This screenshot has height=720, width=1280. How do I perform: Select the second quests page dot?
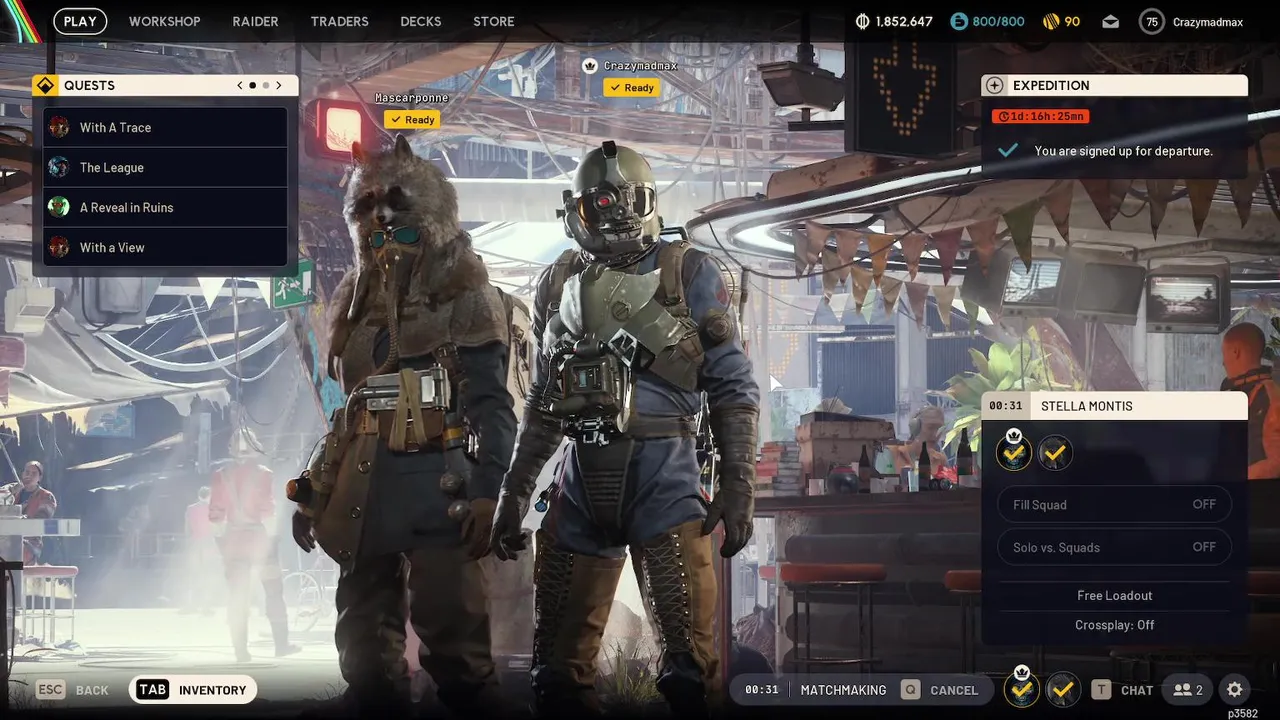[x=266, y=85]
